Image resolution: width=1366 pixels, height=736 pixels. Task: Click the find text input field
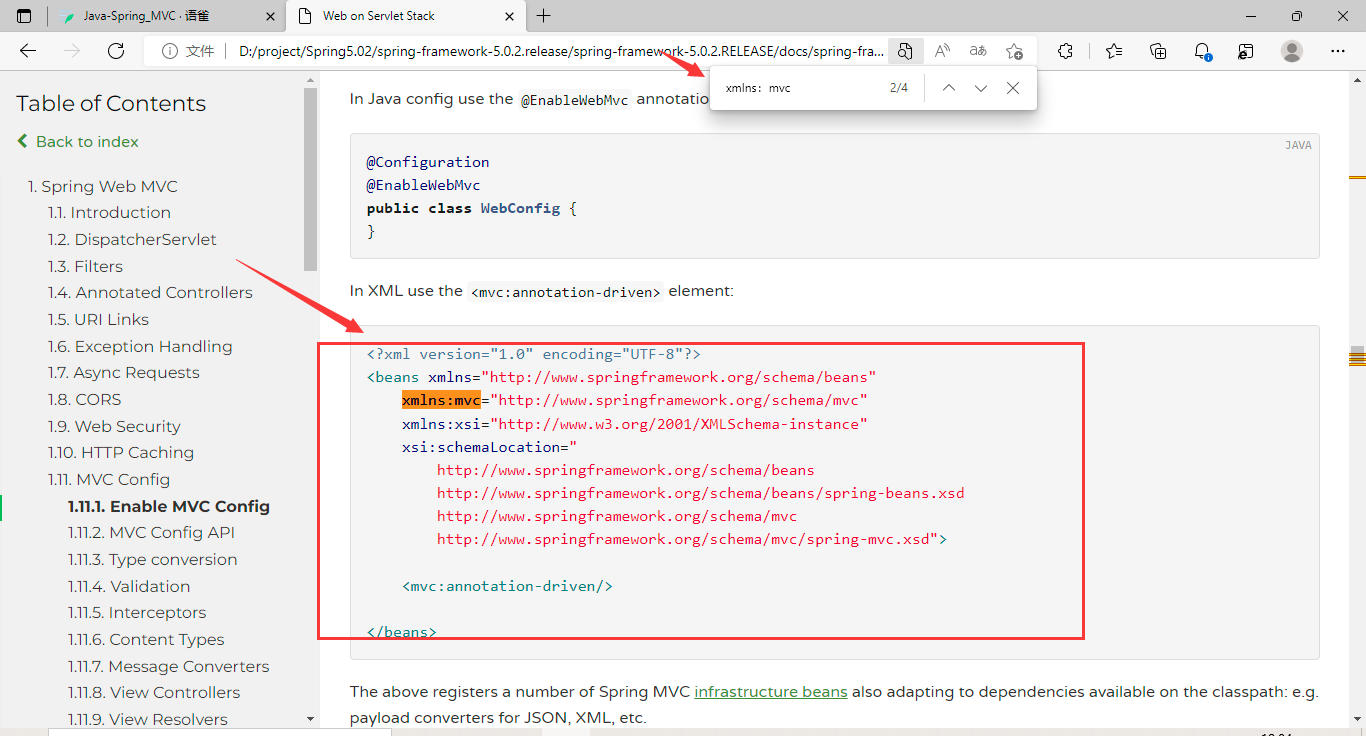pyautogui.click(x=800, y=88)
